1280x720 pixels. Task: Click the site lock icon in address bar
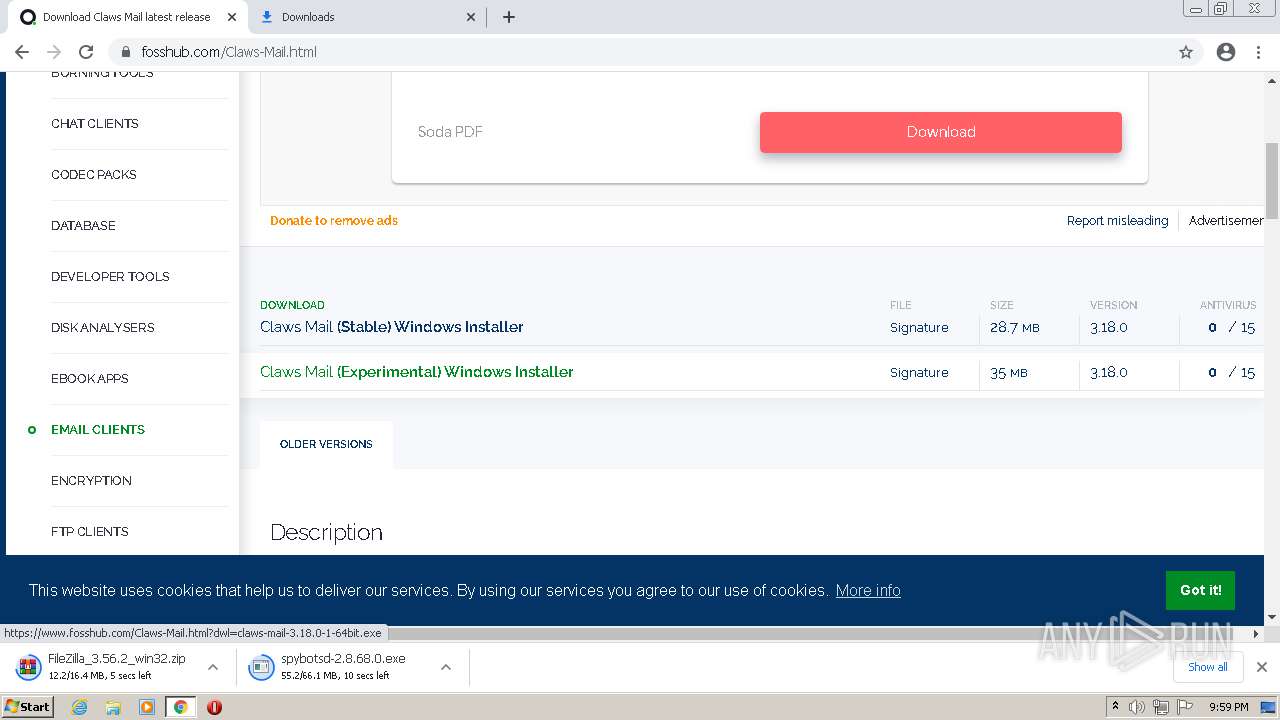click(126, 52)
